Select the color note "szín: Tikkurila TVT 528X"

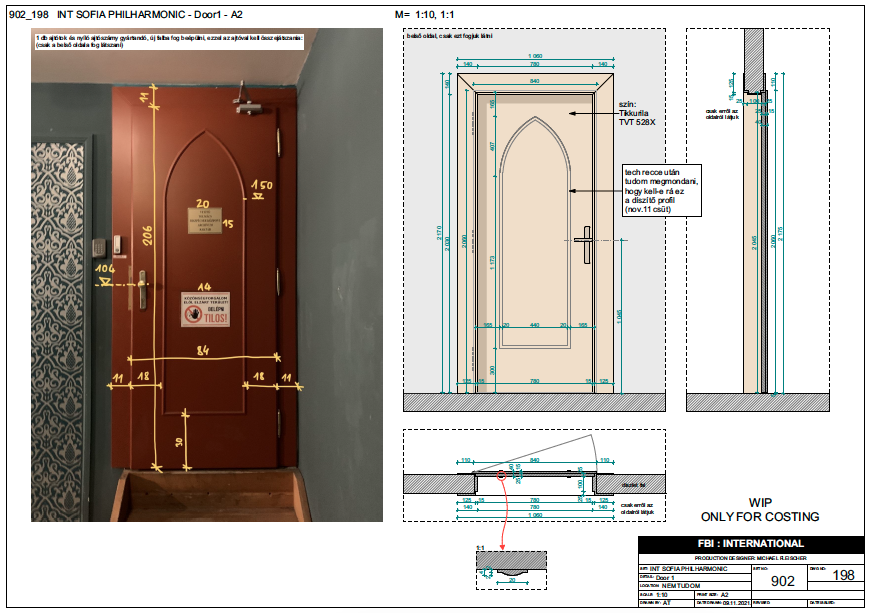coord(637,113)
